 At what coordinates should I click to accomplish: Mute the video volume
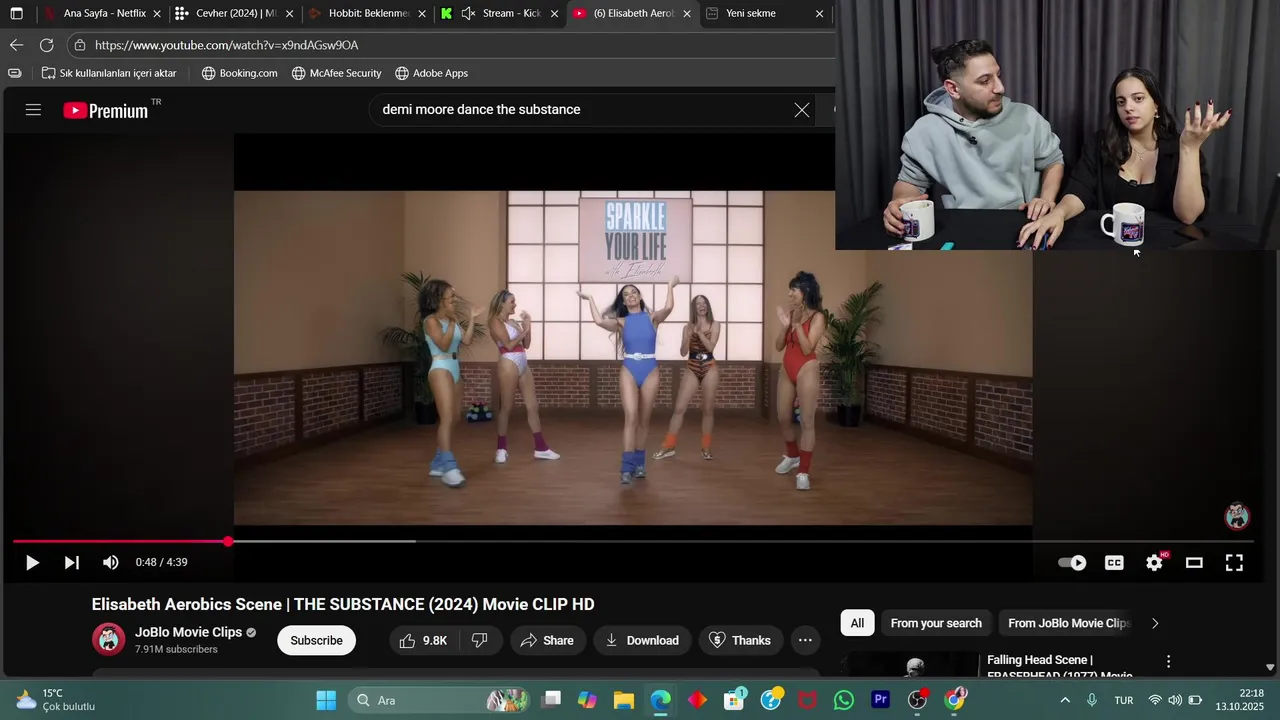(x=111, y=563)
